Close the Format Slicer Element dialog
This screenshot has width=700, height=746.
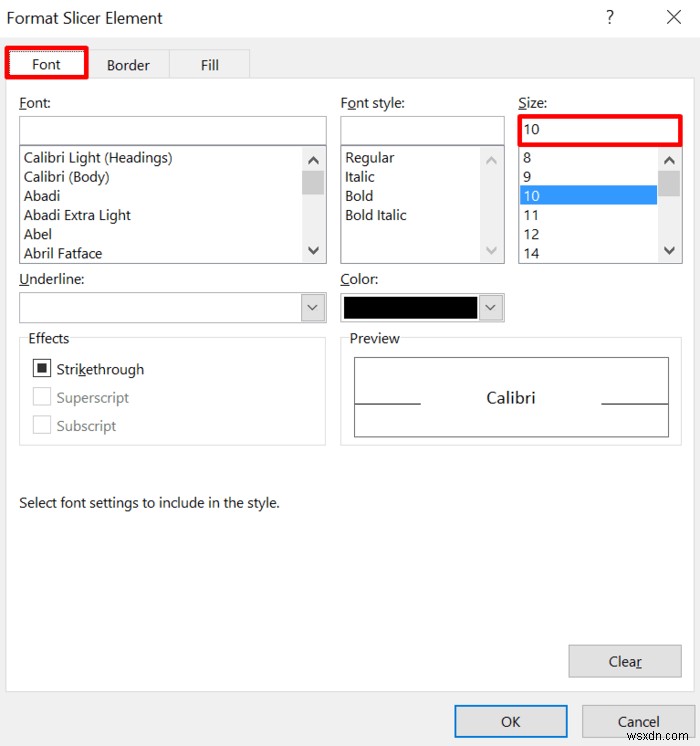point(673,18)
